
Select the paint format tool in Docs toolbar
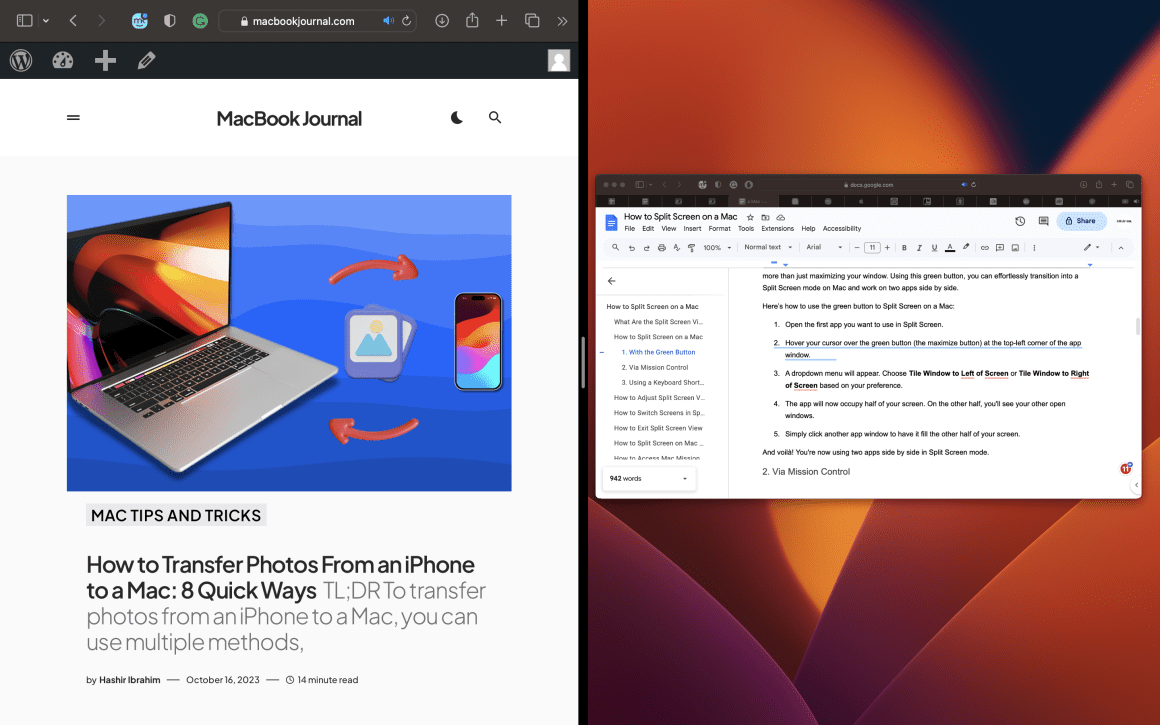(691, 247)
